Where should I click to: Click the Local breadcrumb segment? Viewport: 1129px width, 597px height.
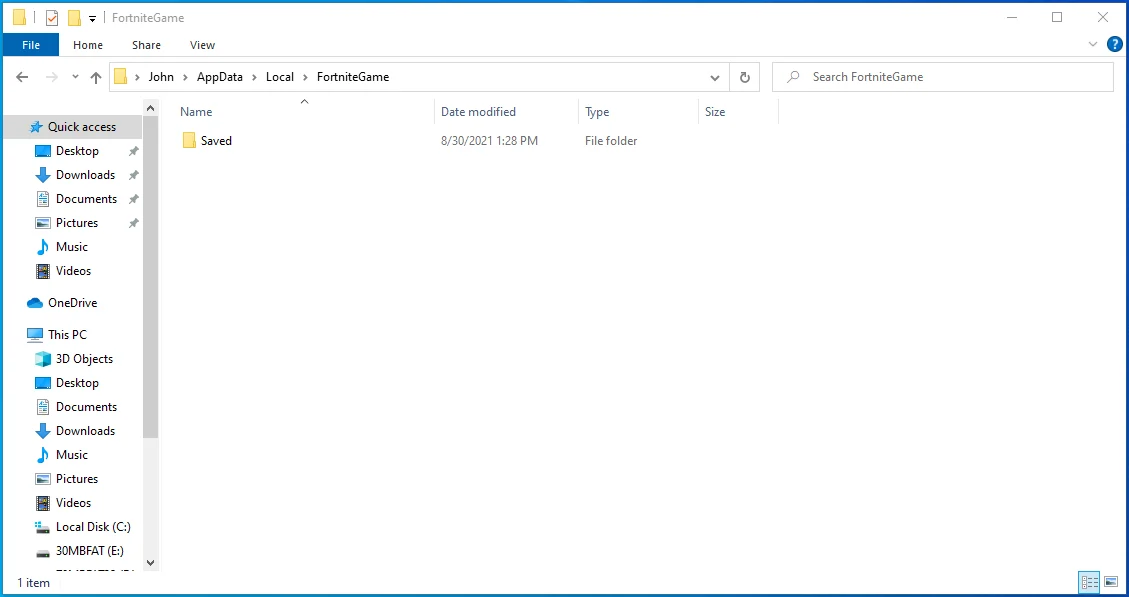(x=280, y=77)
